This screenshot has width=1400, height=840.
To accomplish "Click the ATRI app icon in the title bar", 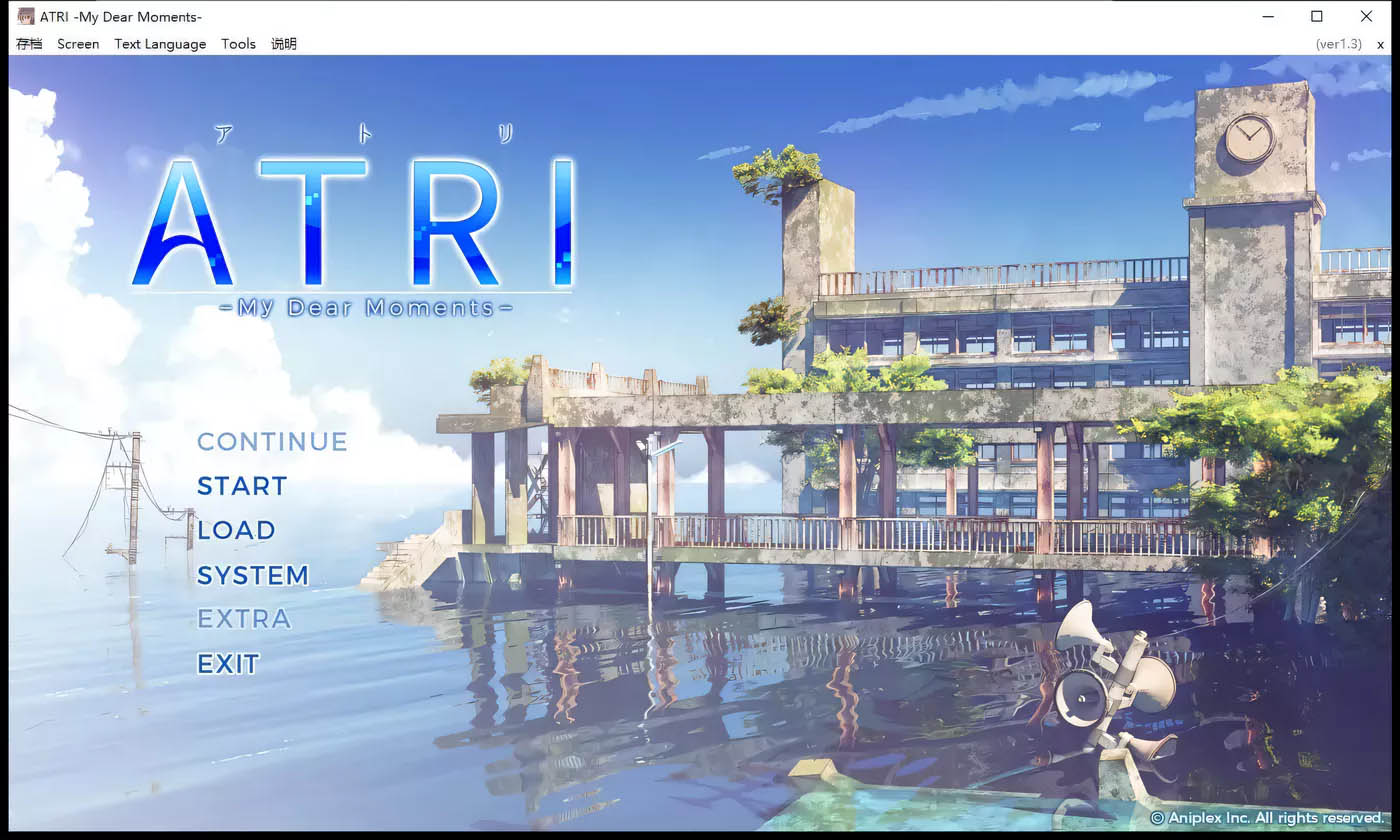I will pyautogui.click(x=25, y=15).
